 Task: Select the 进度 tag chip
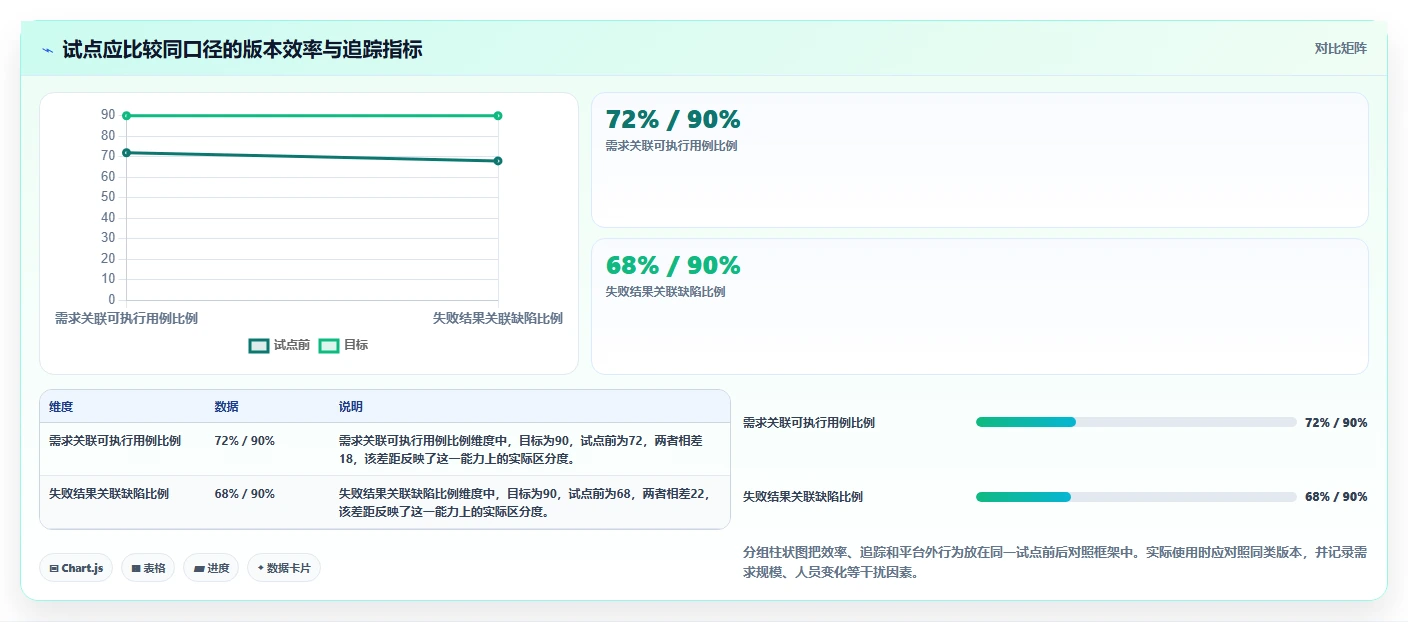click(210, 568)
